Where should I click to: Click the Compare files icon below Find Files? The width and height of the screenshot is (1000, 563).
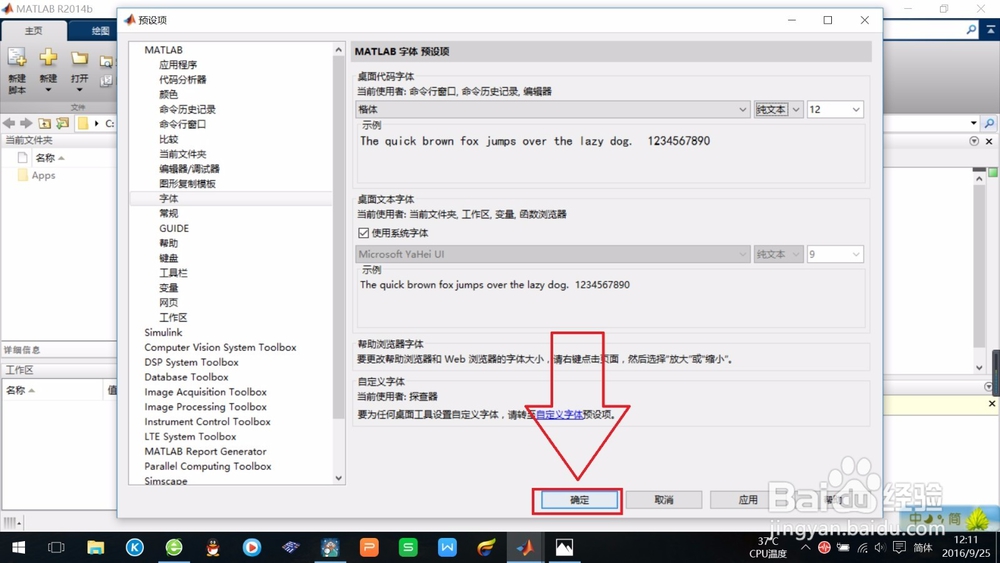tap(107, 80)
